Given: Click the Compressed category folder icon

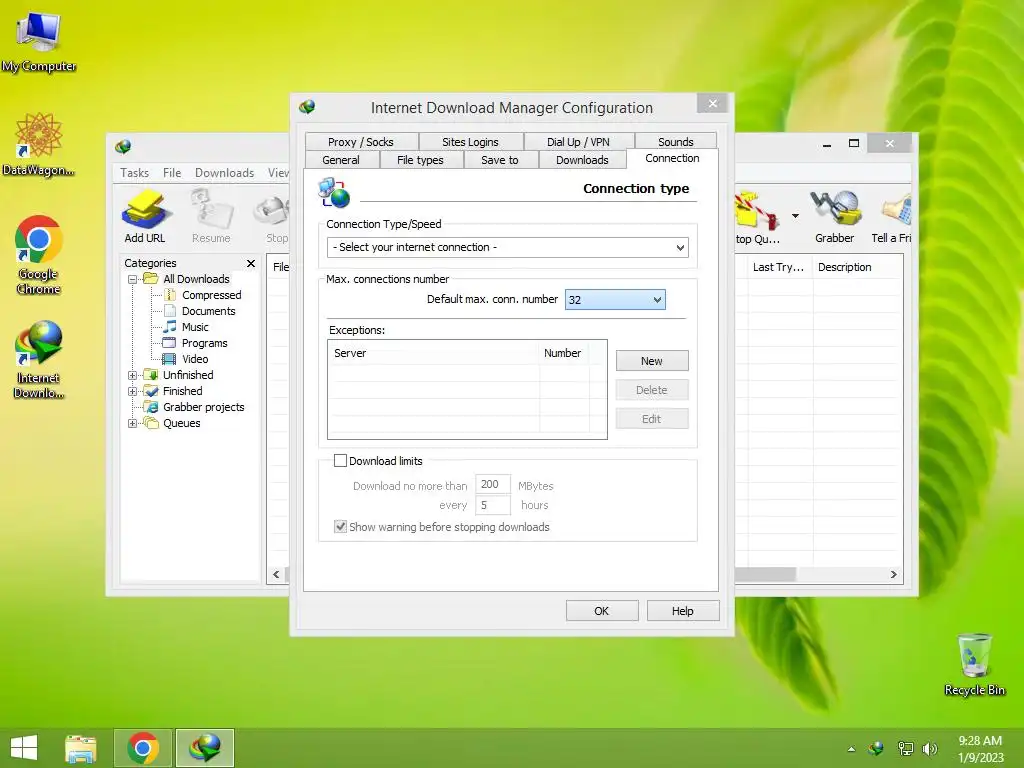Looking at the screenshot, I should point(170,295).
